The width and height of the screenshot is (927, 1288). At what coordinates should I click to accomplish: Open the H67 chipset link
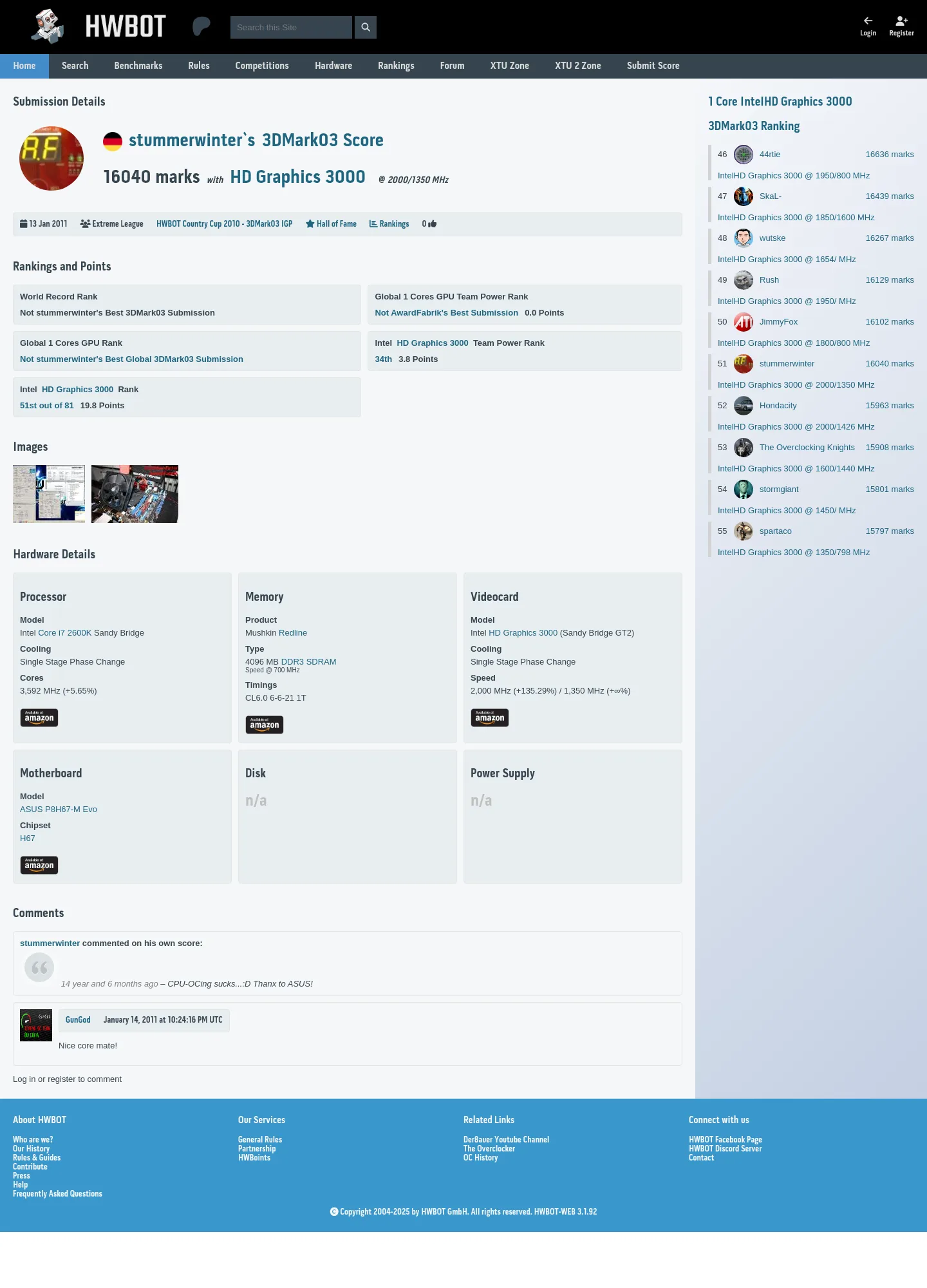[28, 838]
